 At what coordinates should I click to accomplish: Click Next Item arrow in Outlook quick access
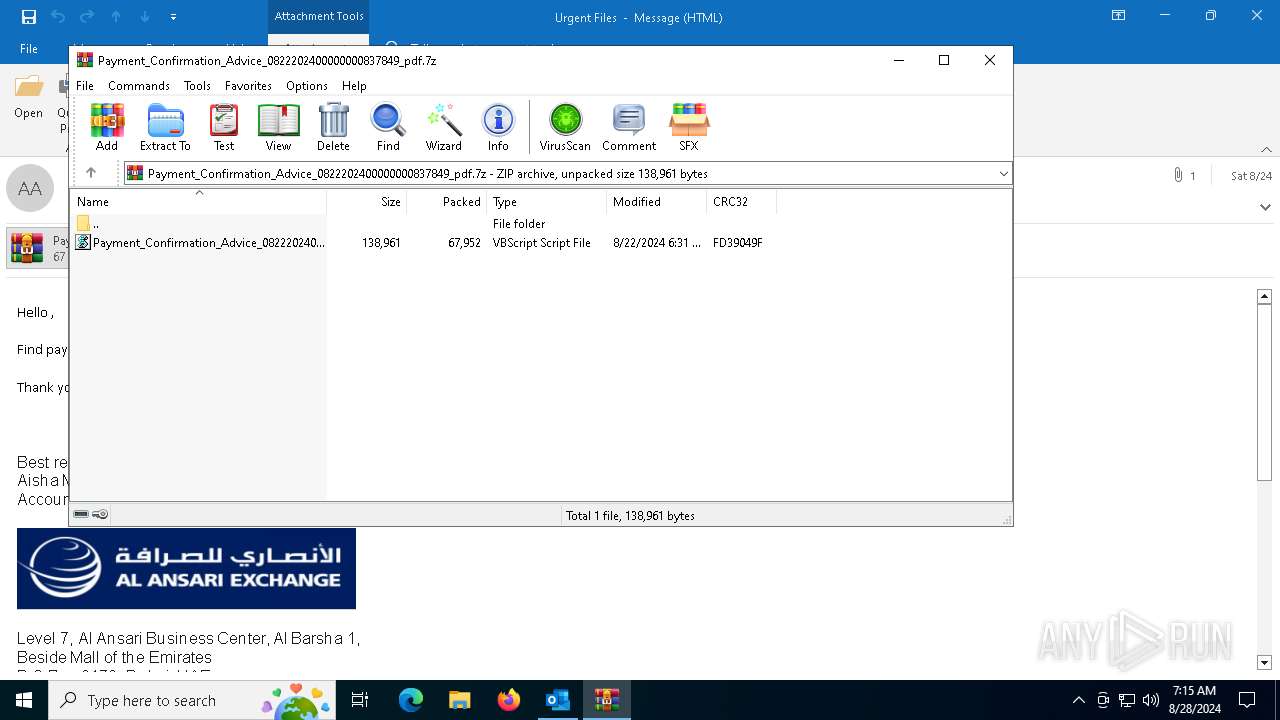[x=145, y=17]
